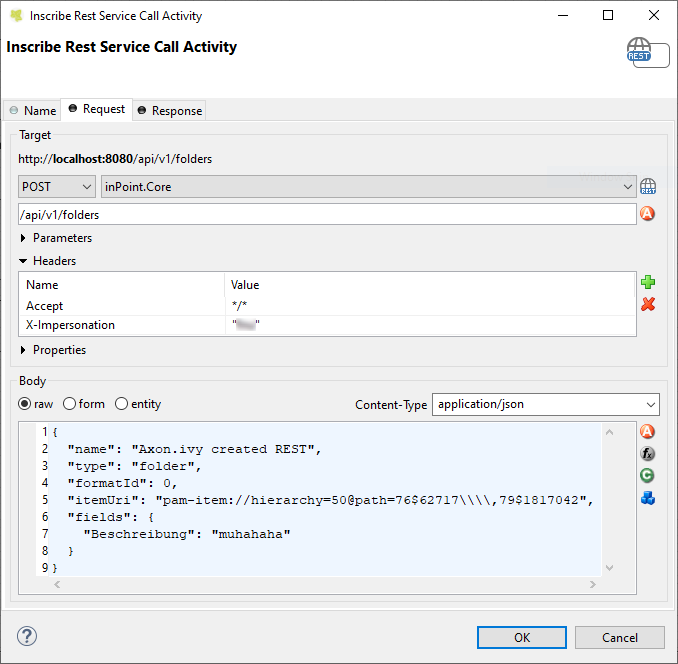Insert attribute into body editor

tap(647, 431)
